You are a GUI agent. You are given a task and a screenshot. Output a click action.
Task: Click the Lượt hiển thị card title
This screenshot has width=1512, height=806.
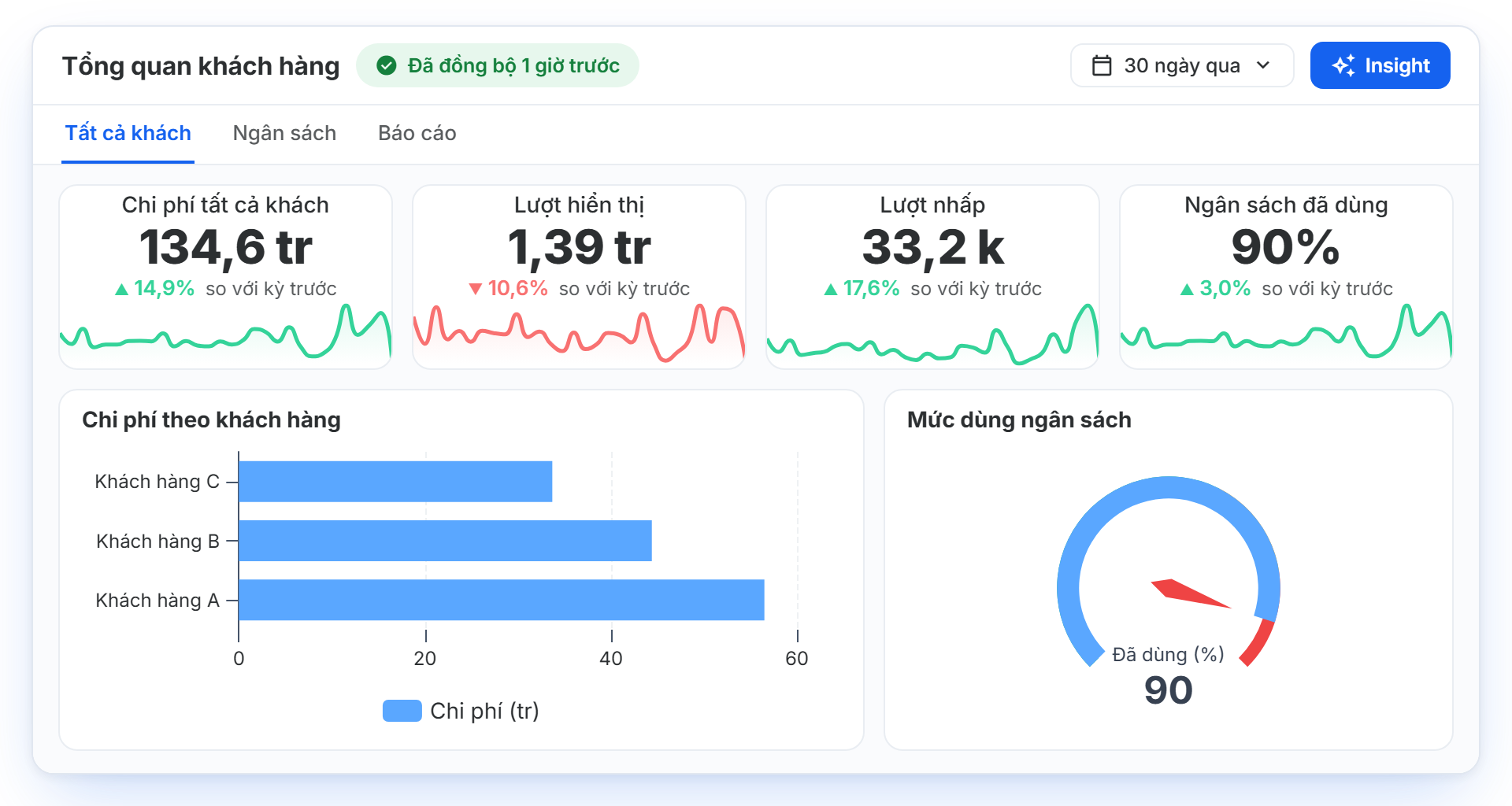click(580, 205)
